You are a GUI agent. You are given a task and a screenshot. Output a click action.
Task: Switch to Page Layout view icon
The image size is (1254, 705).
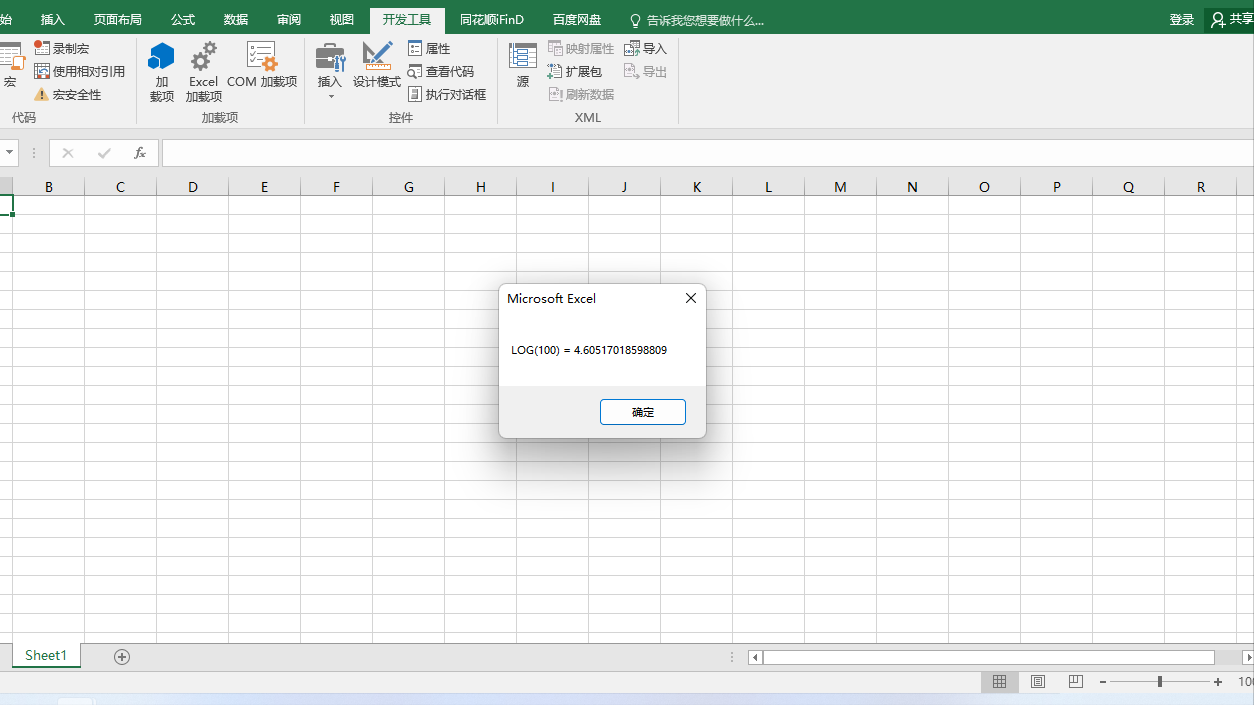pyautogui.click(x=1038, y=682)
